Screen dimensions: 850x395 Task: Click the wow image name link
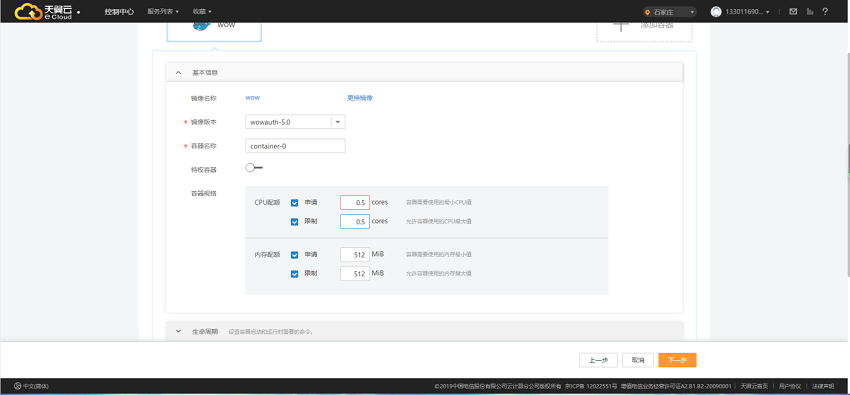coord(253,98)
